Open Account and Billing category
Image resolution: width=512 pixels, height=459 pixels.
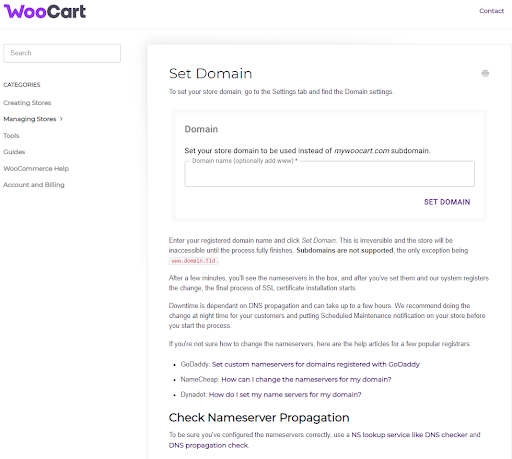coord(34,185)
